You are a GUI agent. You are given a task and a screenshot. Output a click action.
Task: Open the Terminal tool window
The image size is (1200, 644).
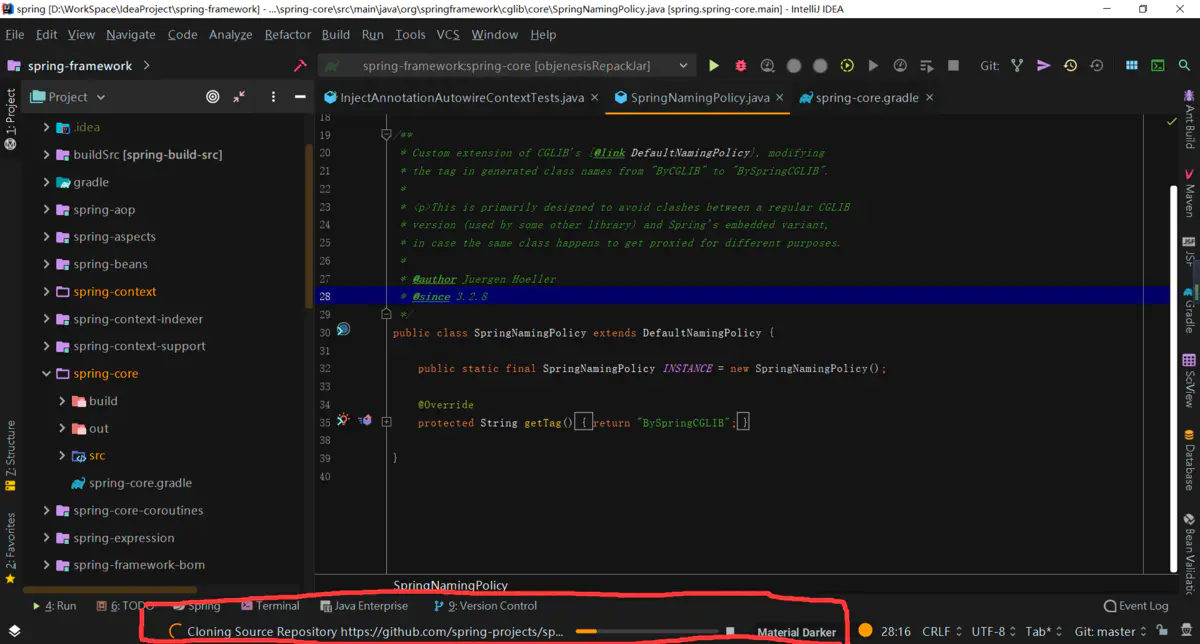(x=270, y=605)
